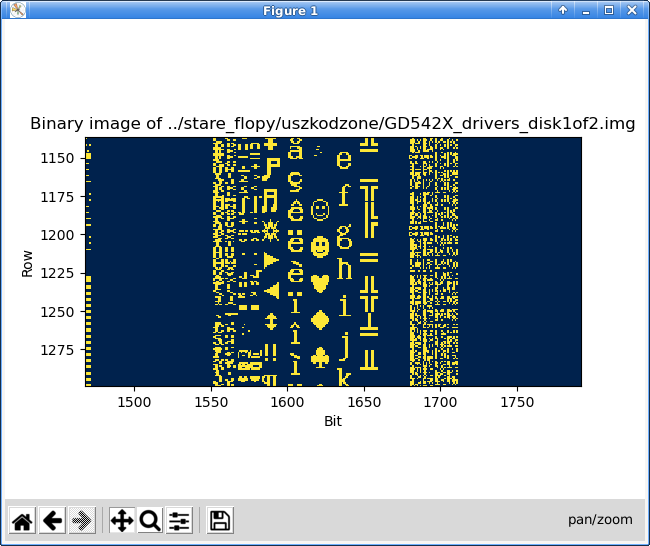This screenshot has width=650, height=546.
Task: Toggle the pan/zoom axes tool
Action: 122,520
